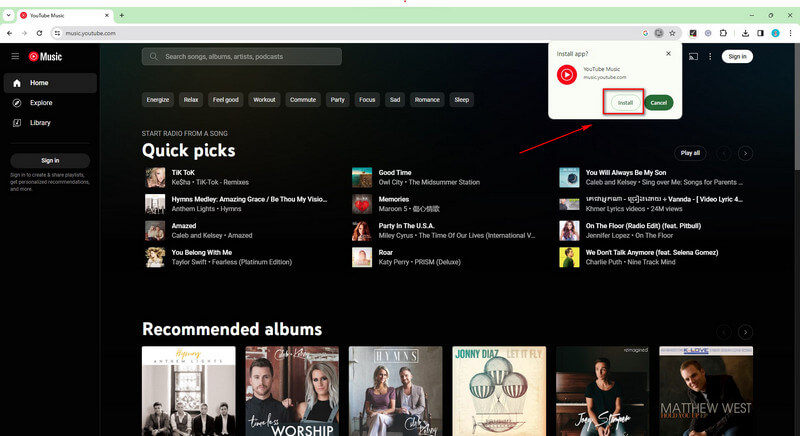Close the Install app popup
The height and width of the screenshot is (436, 800).
tap(668, 54)
